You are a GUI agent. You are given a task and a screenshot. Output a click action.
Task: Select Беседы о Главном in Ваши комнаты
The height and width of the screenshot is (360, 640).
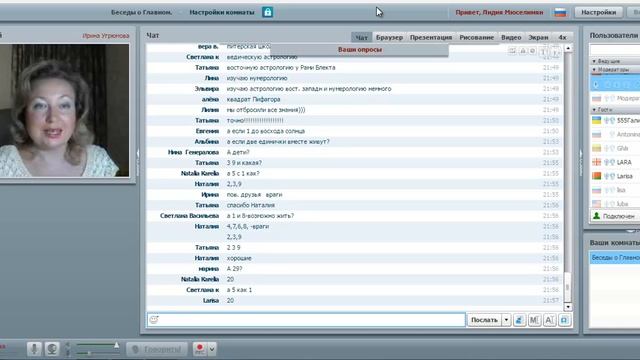click(615, 258)
